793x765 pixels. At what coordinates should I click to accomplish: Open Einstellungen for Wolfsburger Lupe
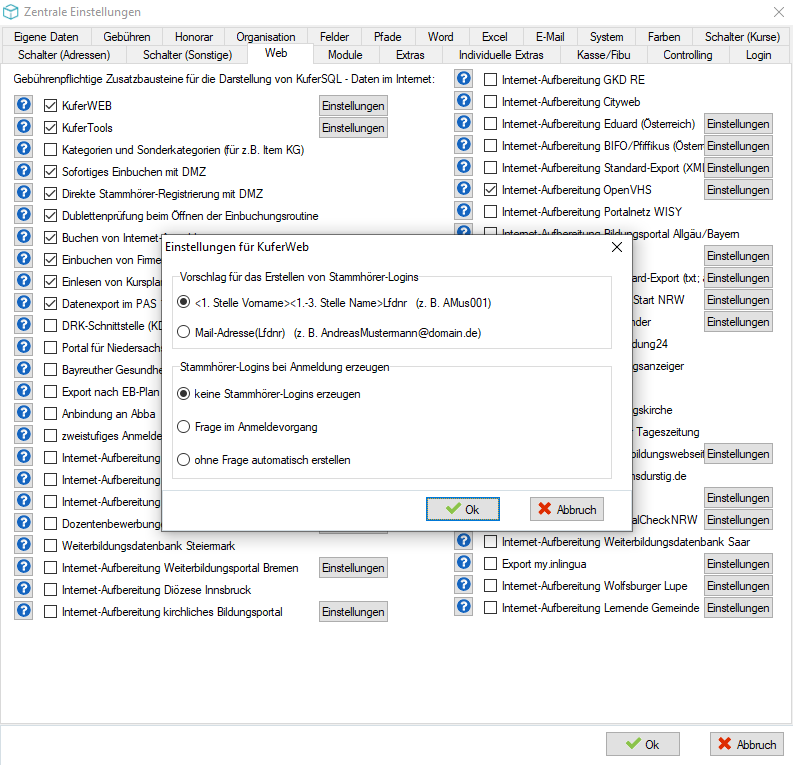point(738,586)
